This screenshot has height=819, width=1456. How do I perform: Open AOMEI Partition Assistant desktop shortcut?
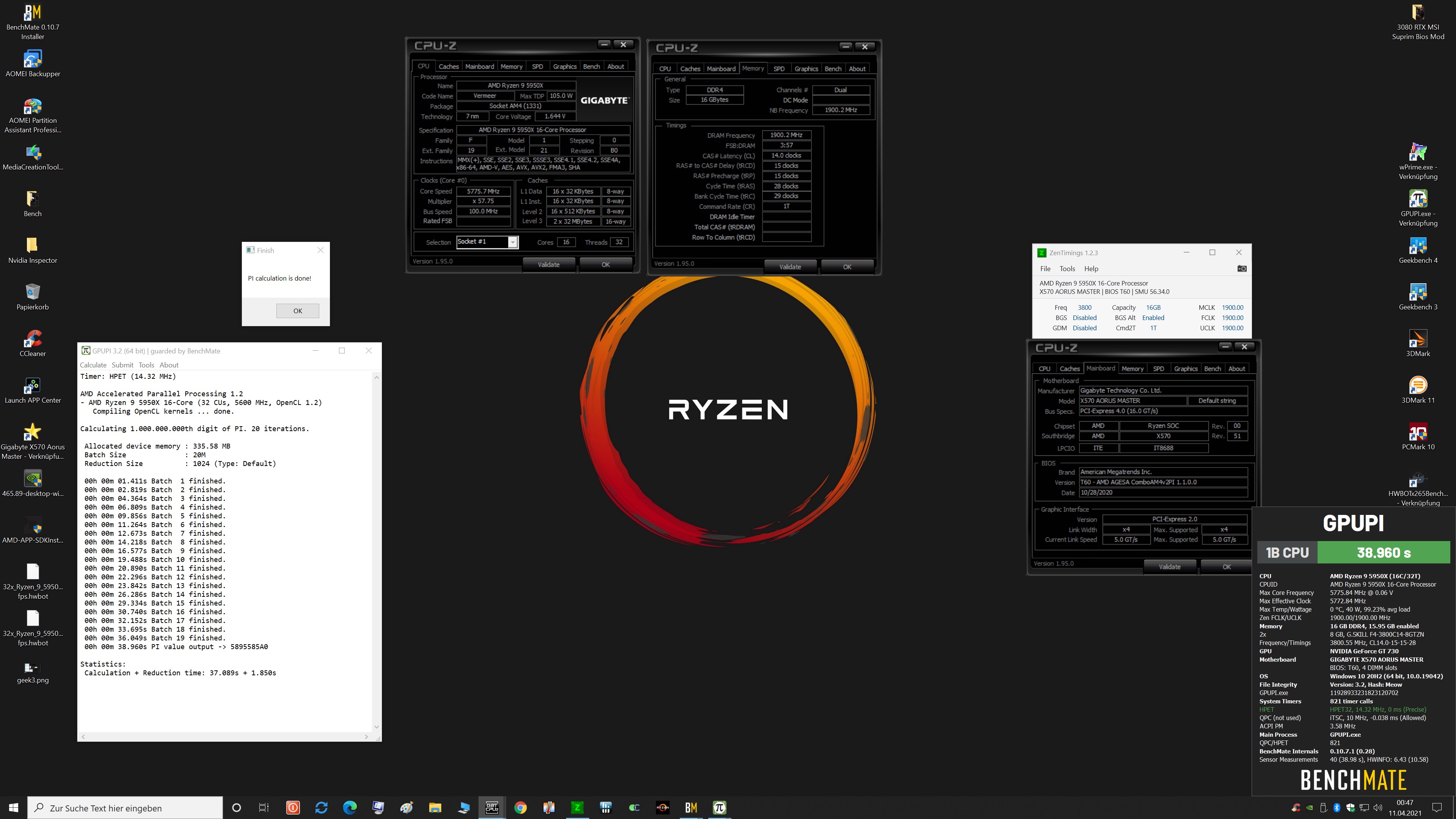click(x=33, y=115)
